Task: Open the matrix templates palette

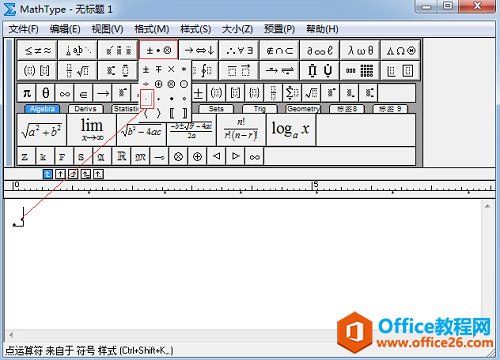Action: click(360, 70)
